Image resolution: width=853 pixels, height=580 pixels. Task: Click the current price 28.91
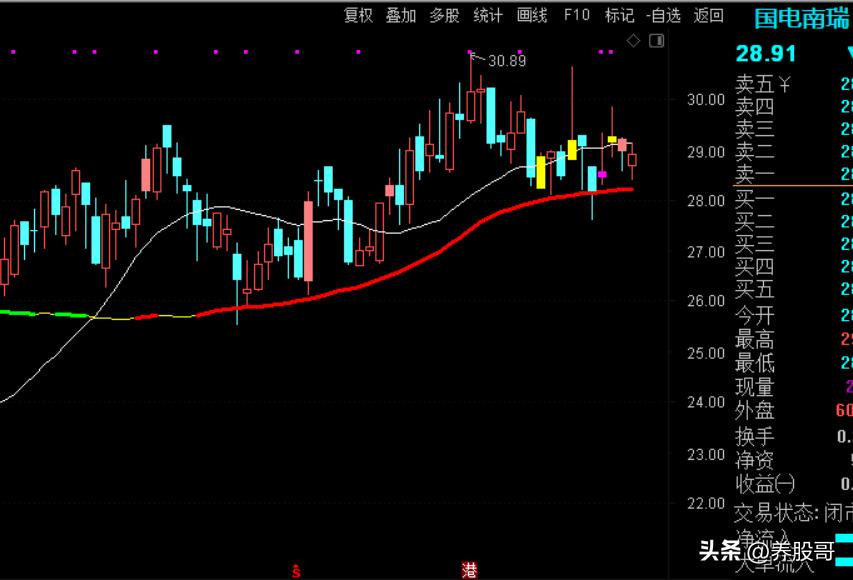click(x=765, y=53)
